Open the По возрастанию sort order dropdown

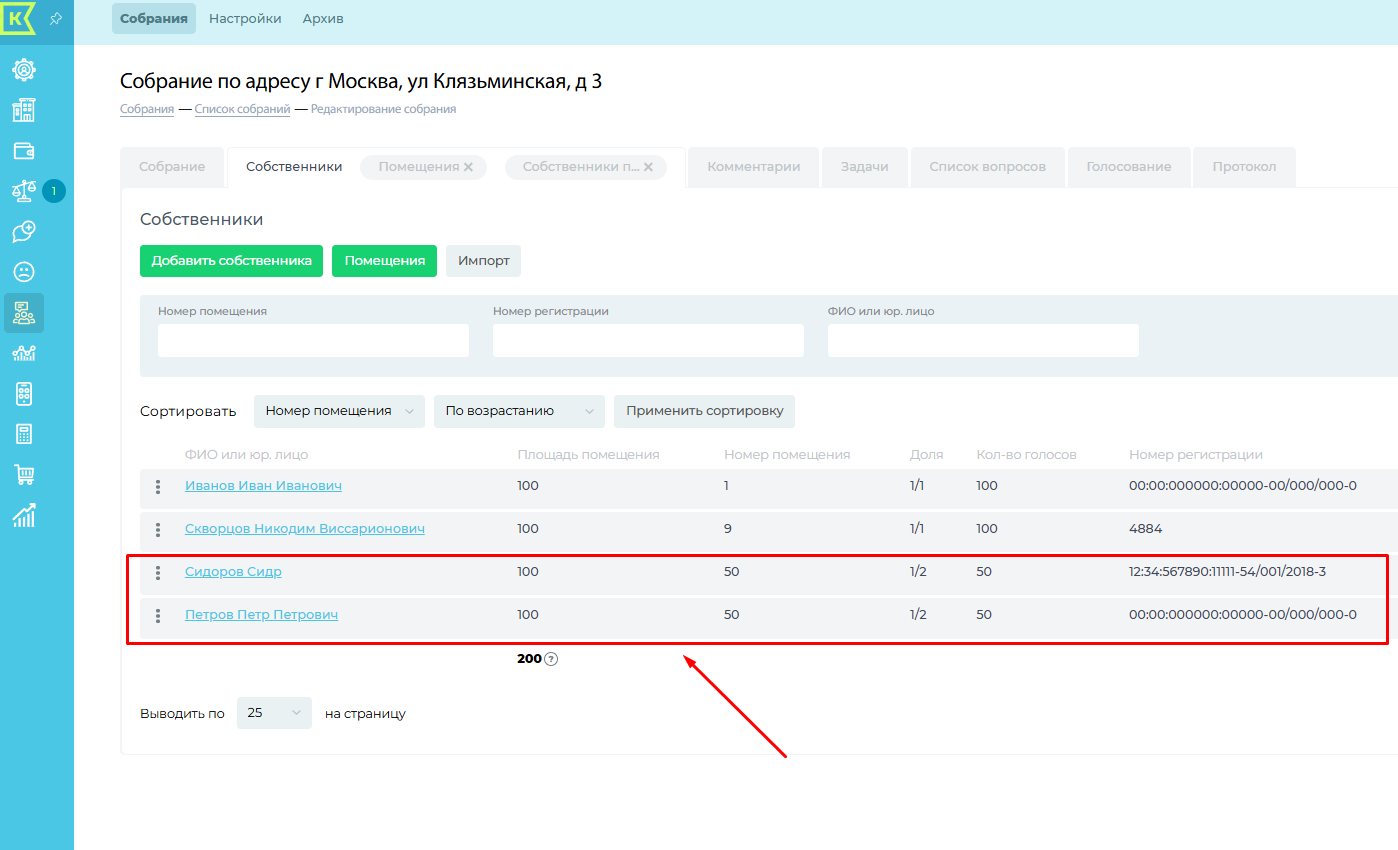519,411
